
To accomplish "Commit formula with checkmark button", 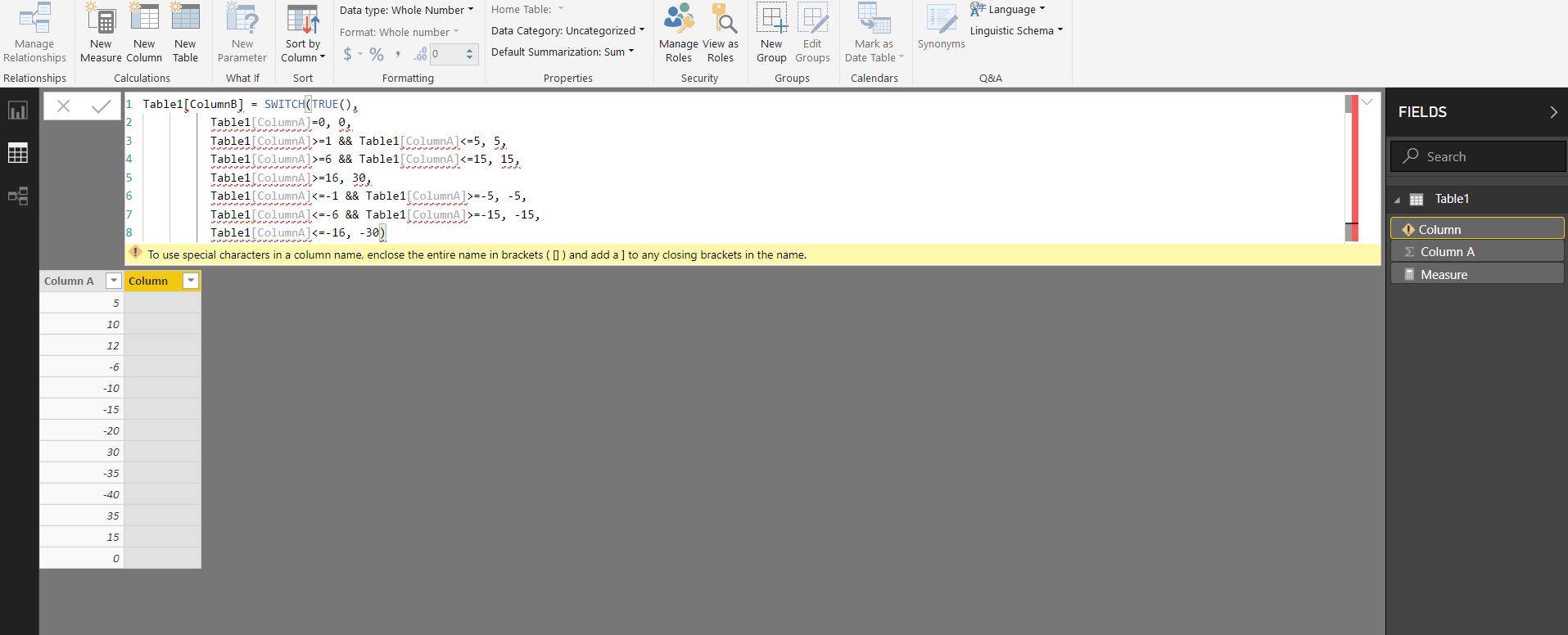I will pos(102,106).
